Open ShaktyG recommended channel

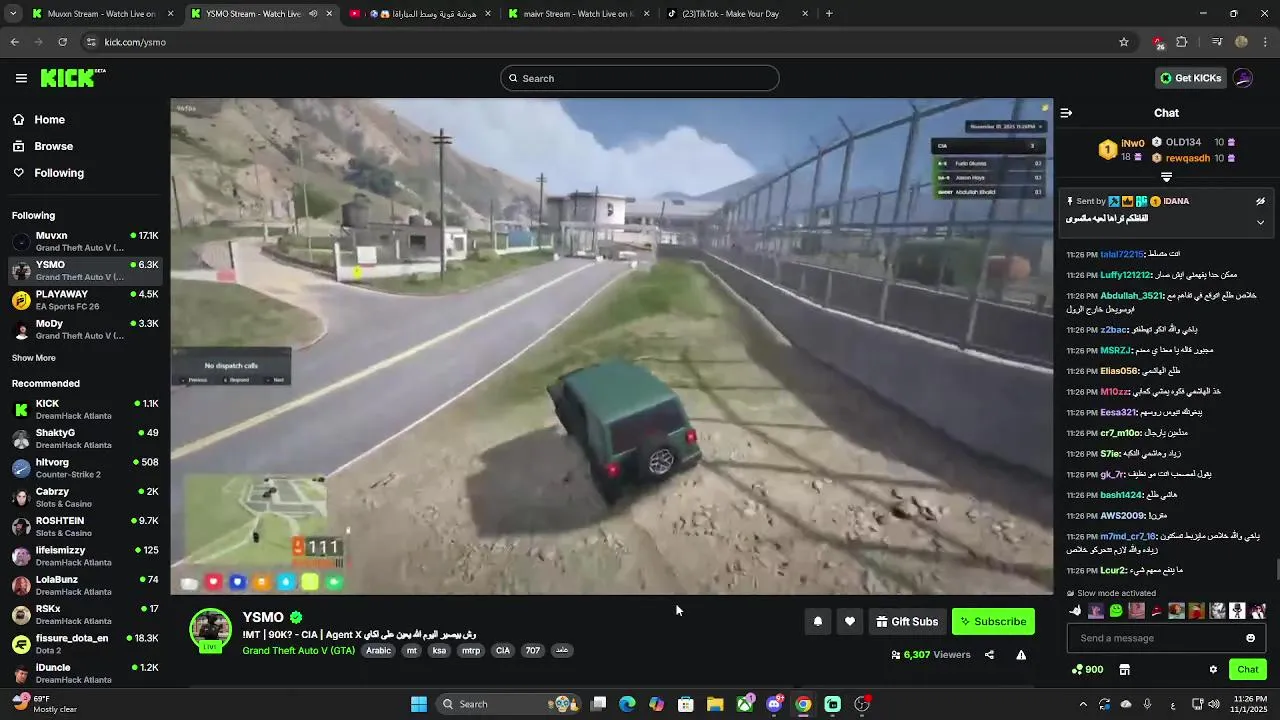point(85,438)
